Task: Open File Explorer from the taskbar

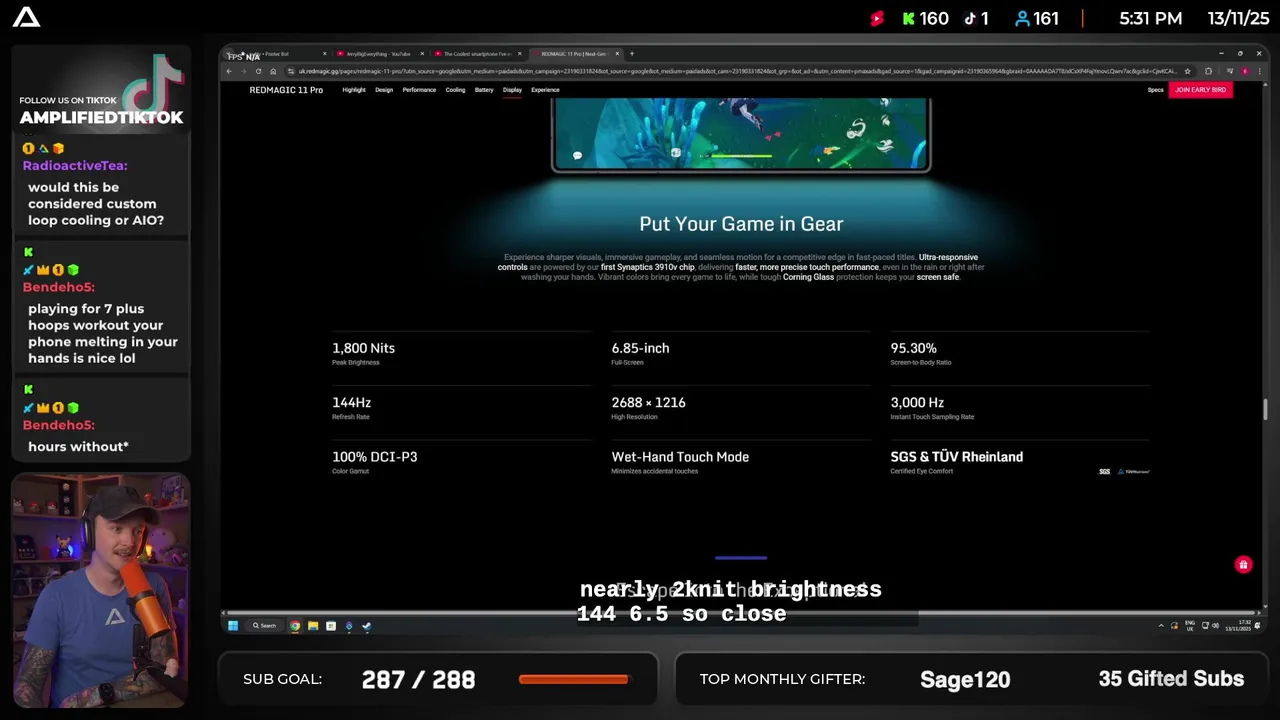Action: [313, 626]
